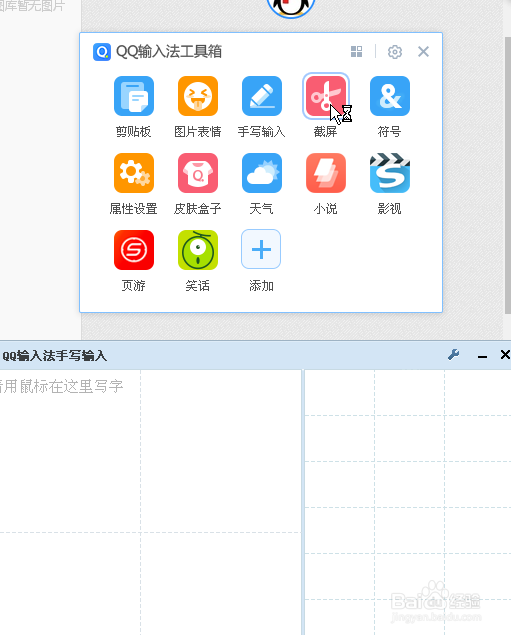Minimize the QQ输入法手写输入 panel
The height and width of the screenshot is (635, 511).
click(482, 356)
